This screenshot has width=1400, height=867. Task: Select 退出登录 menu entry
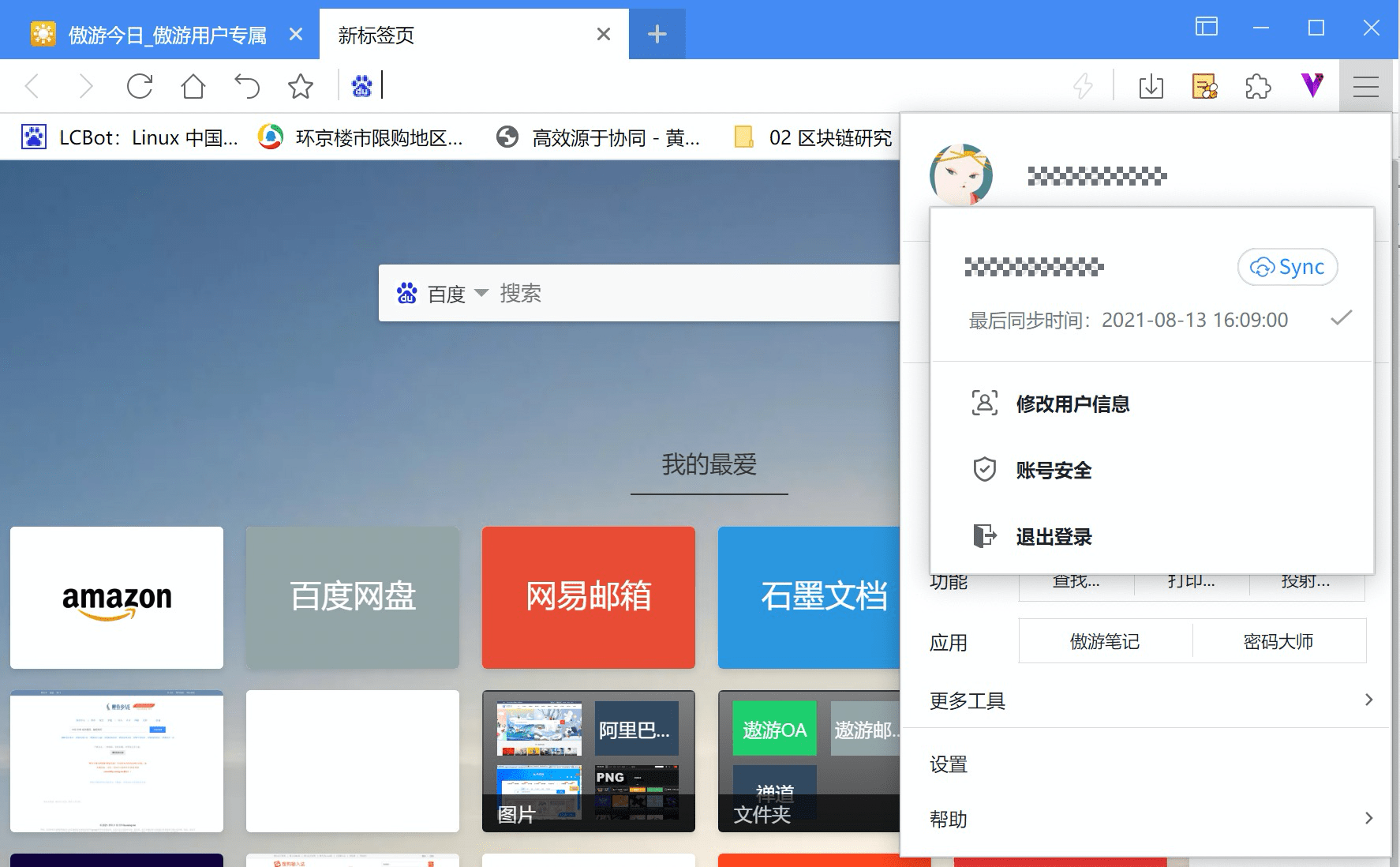tap(1152, 537)
